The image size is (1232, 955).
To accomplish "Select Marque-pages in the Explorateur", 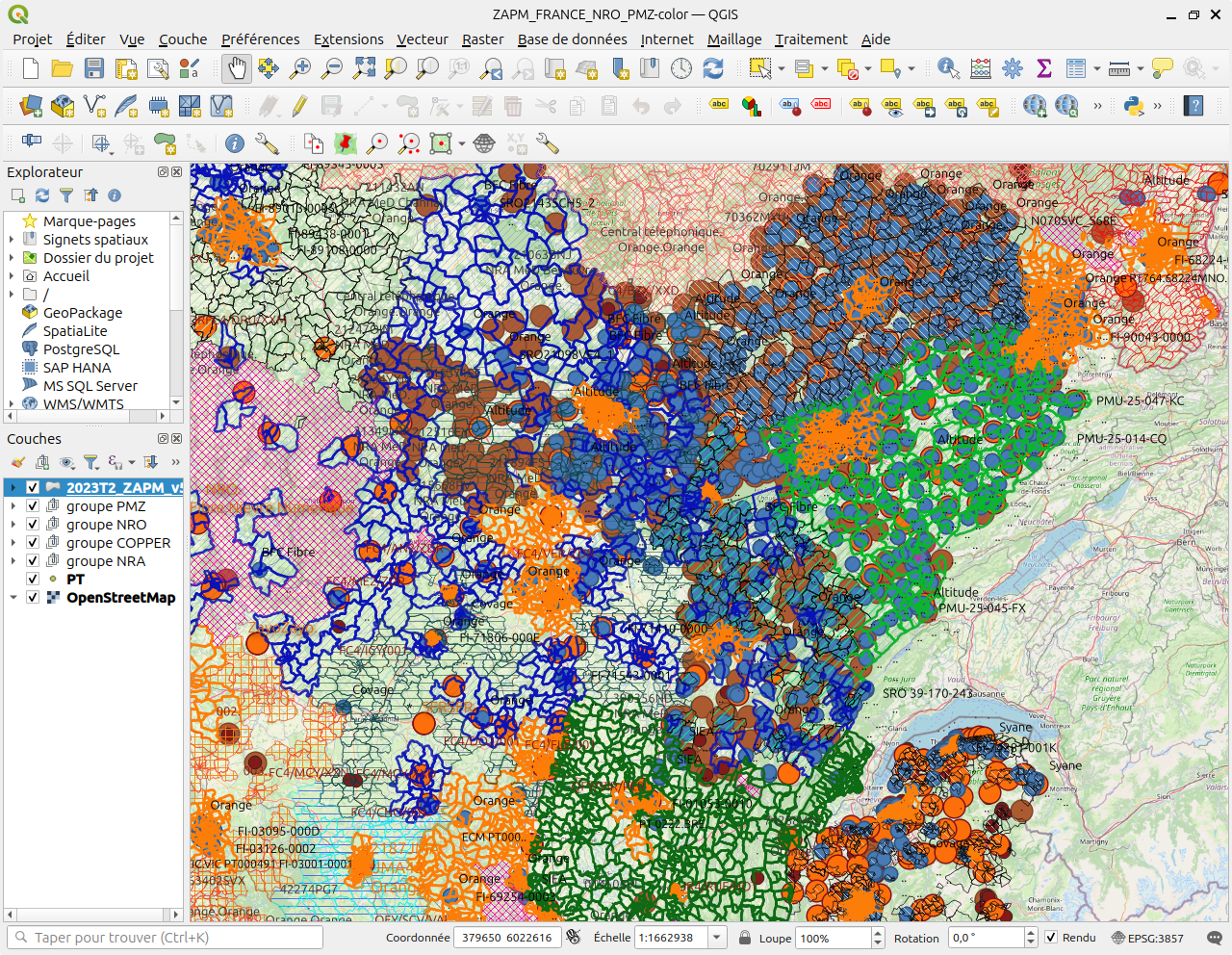I will [90, 221].
